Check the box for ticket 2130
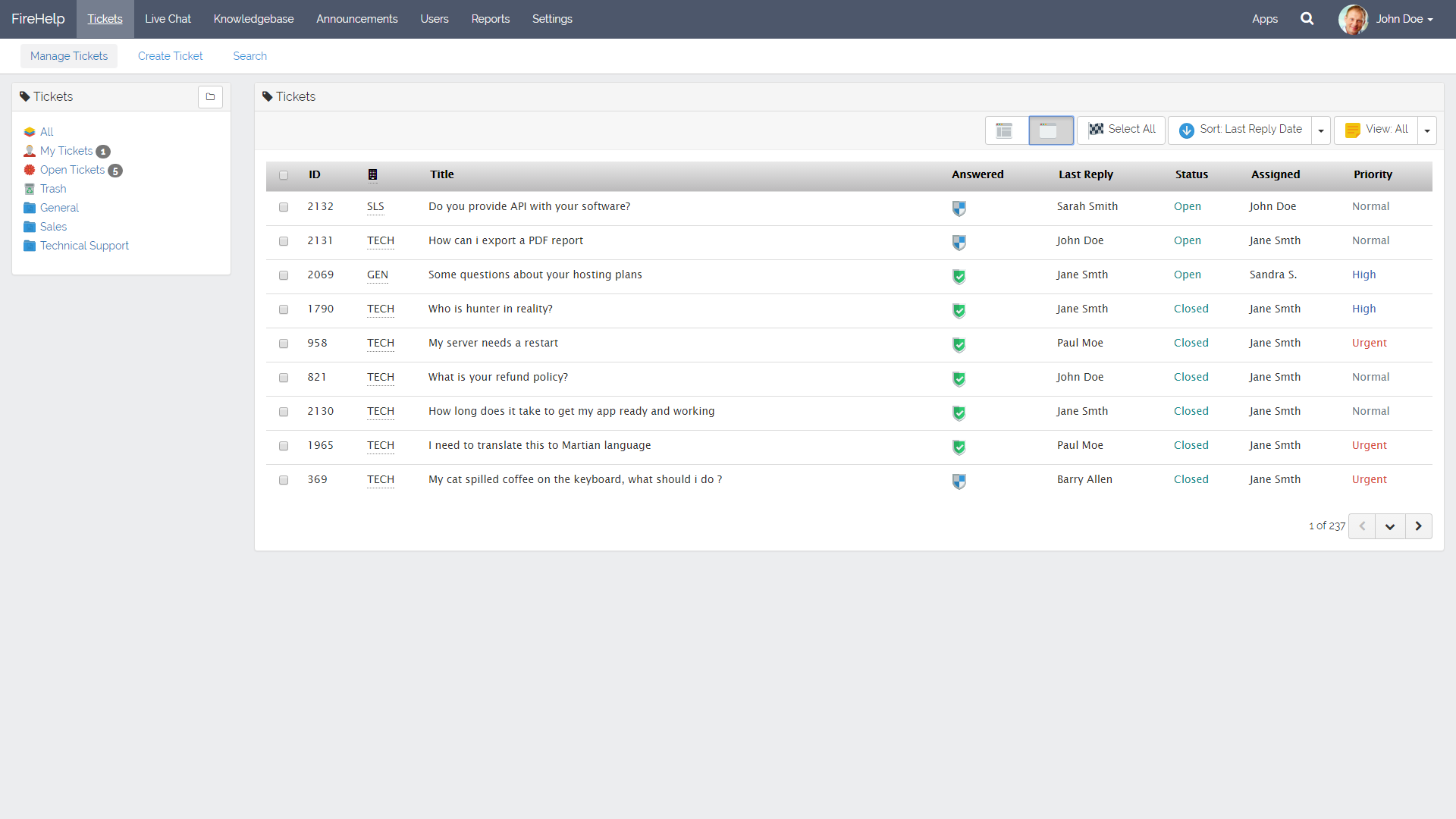Viewport: 1456px width, 819px height. (284, 412)
